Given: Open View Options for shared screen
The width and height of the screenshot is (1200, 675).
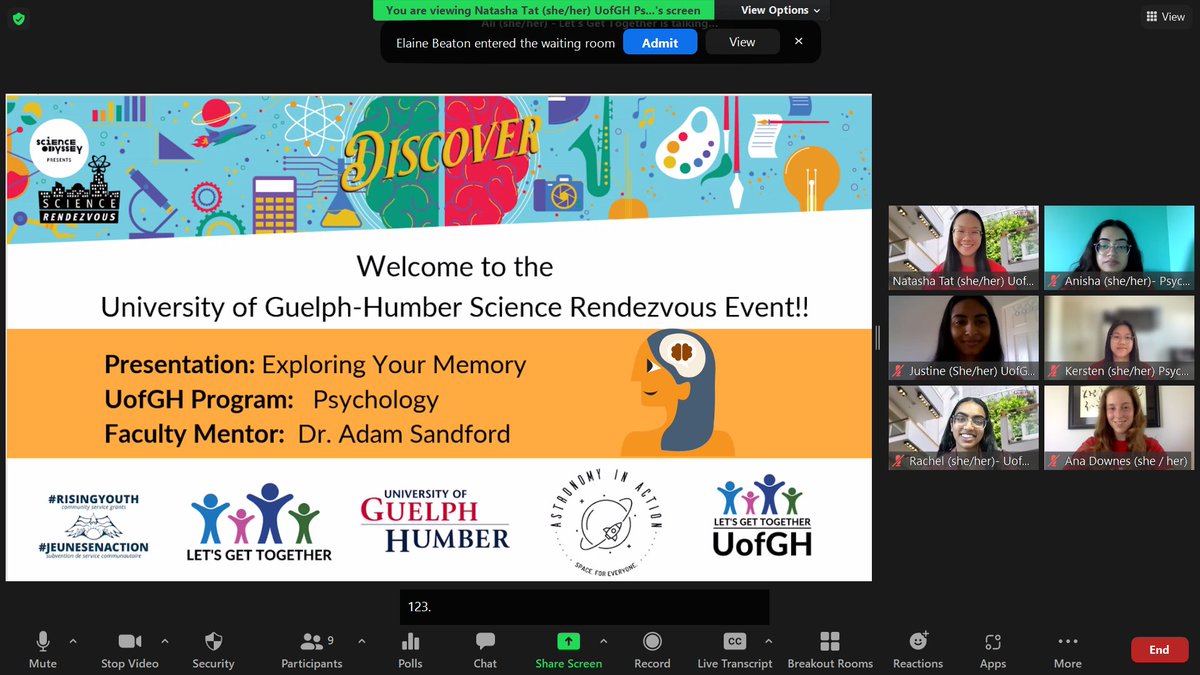Looking at the screenshot, I should [x=779, y=10].
